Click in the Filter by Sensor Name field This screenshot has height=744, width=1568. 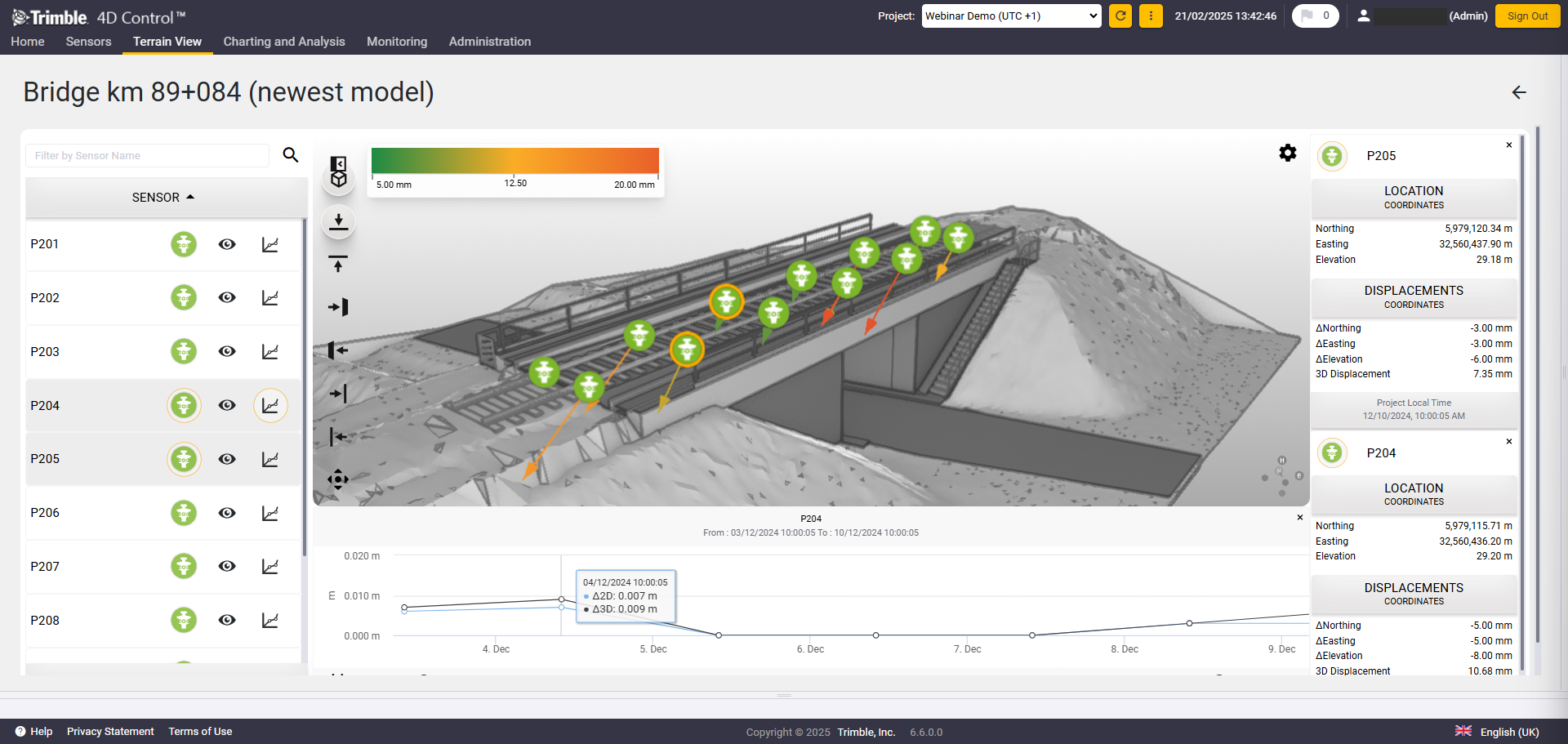tap(148, 155)
